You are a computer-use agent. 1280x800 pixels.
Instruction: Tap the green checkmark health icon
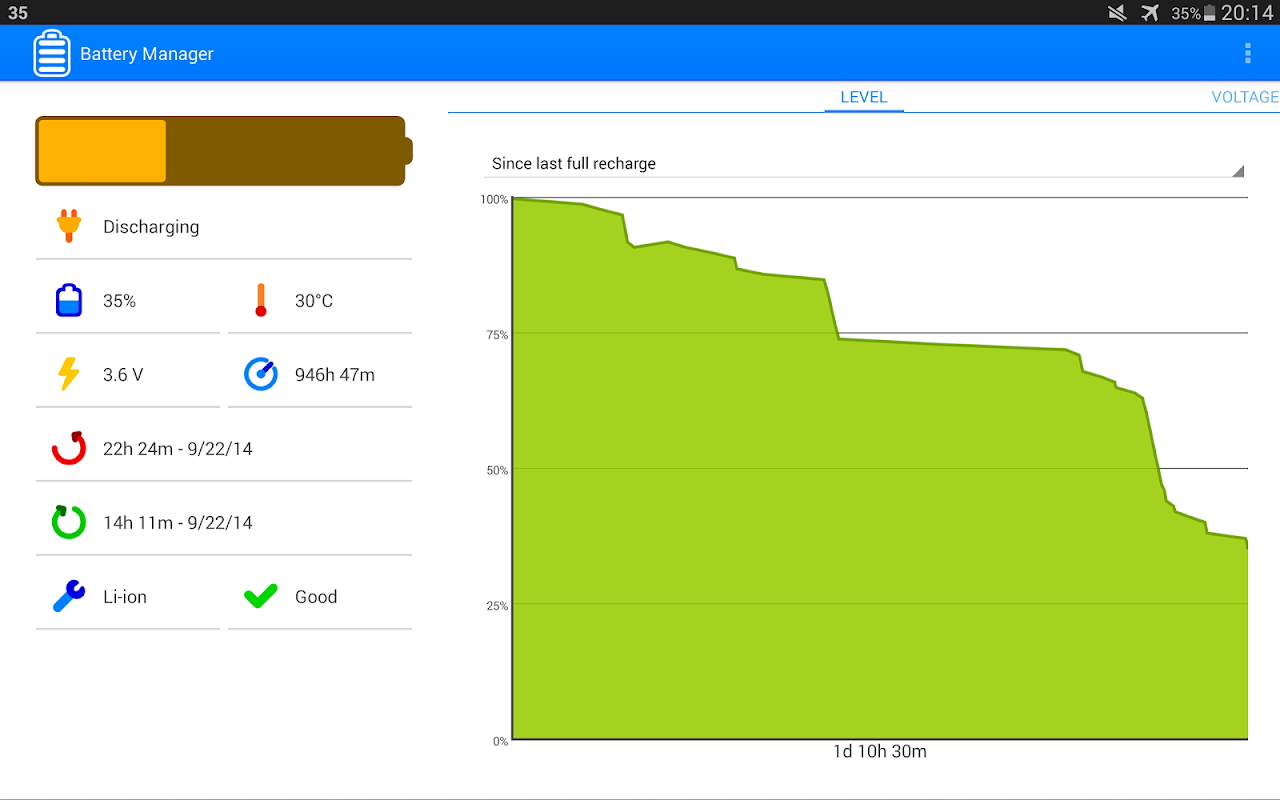click(261, 596)
